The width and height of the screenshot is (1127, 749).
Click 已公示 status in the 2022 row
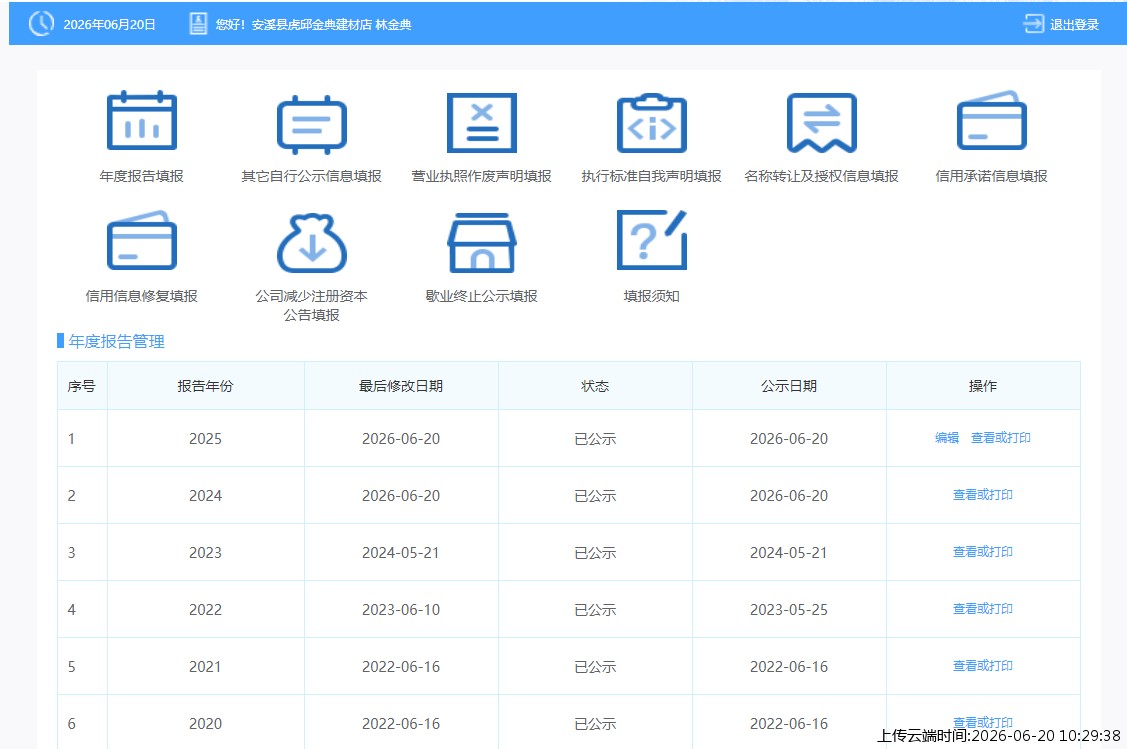point(595,610)
